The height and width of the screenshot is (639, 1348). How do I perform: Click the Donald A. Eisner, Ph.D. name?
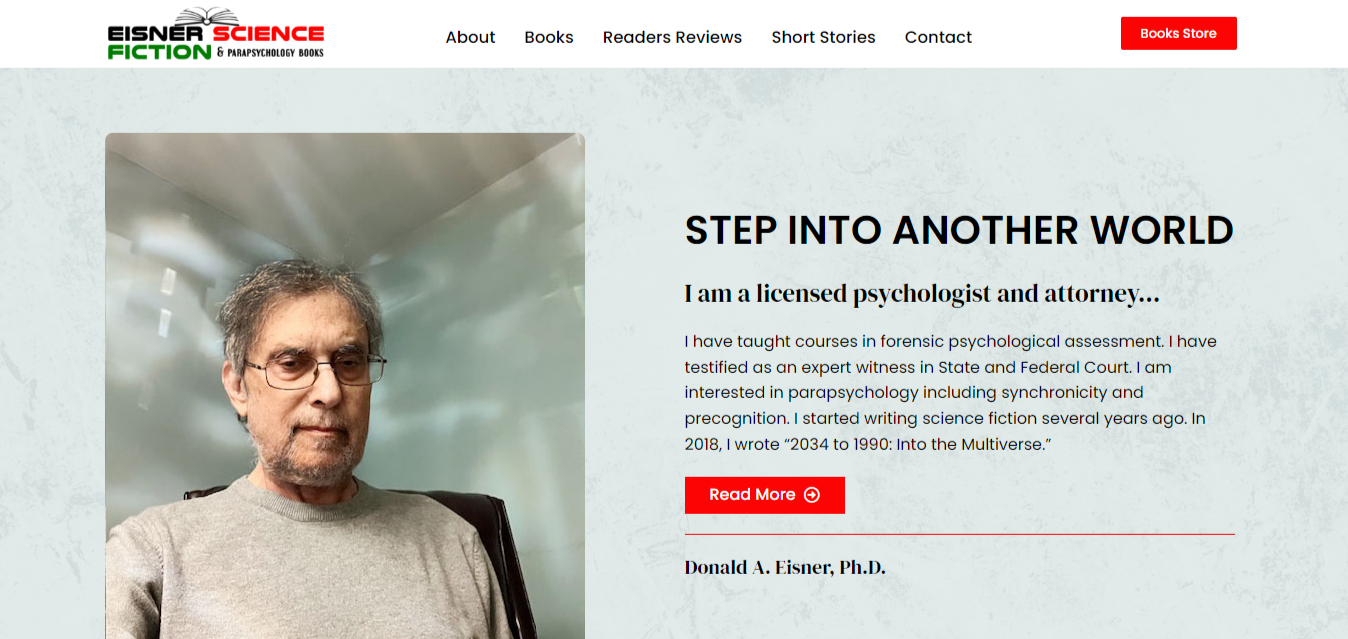tap(785, 567)
